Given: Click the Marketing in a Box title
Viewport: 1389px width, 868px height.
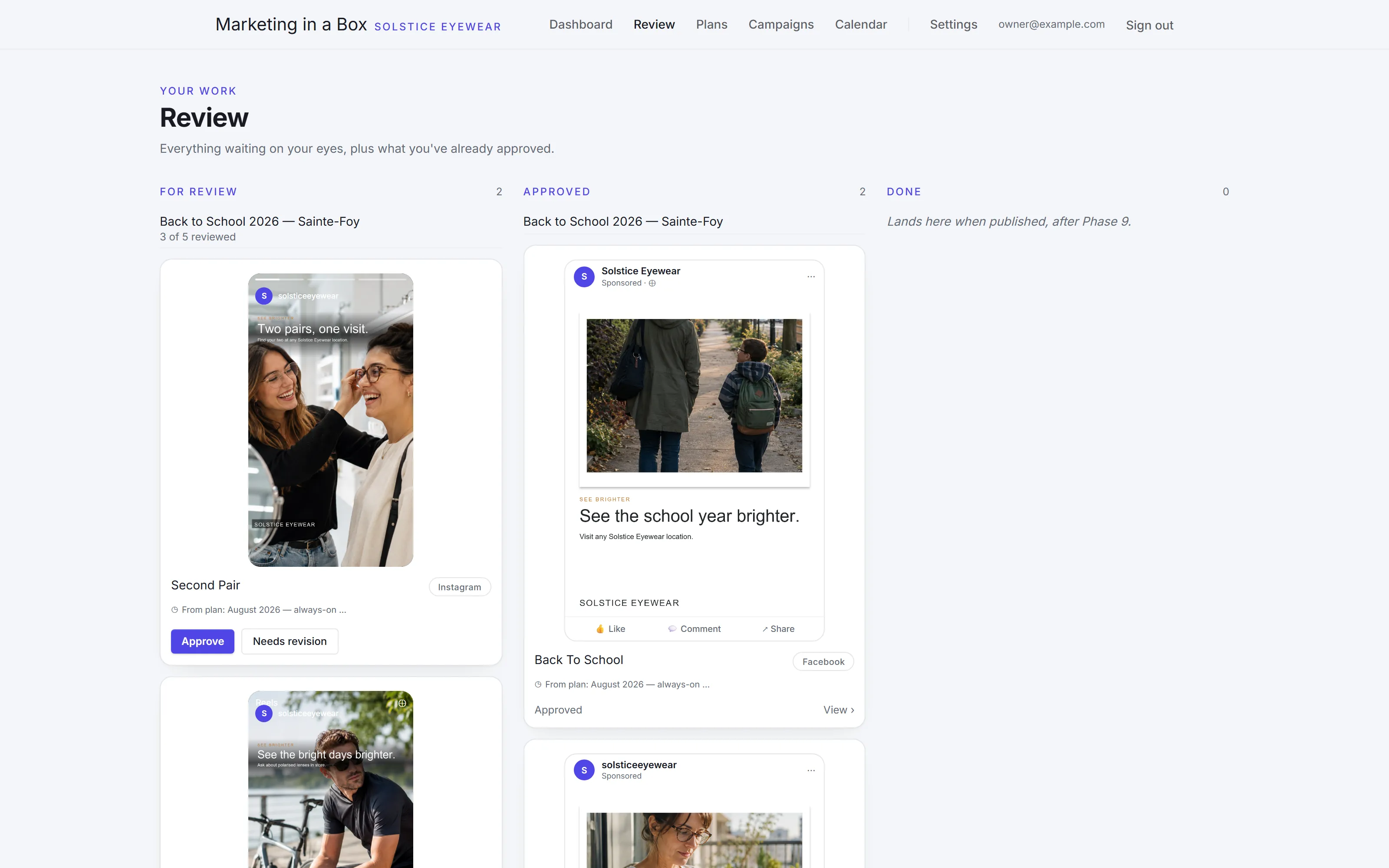Looking at the screenshot, I should 291,25.
